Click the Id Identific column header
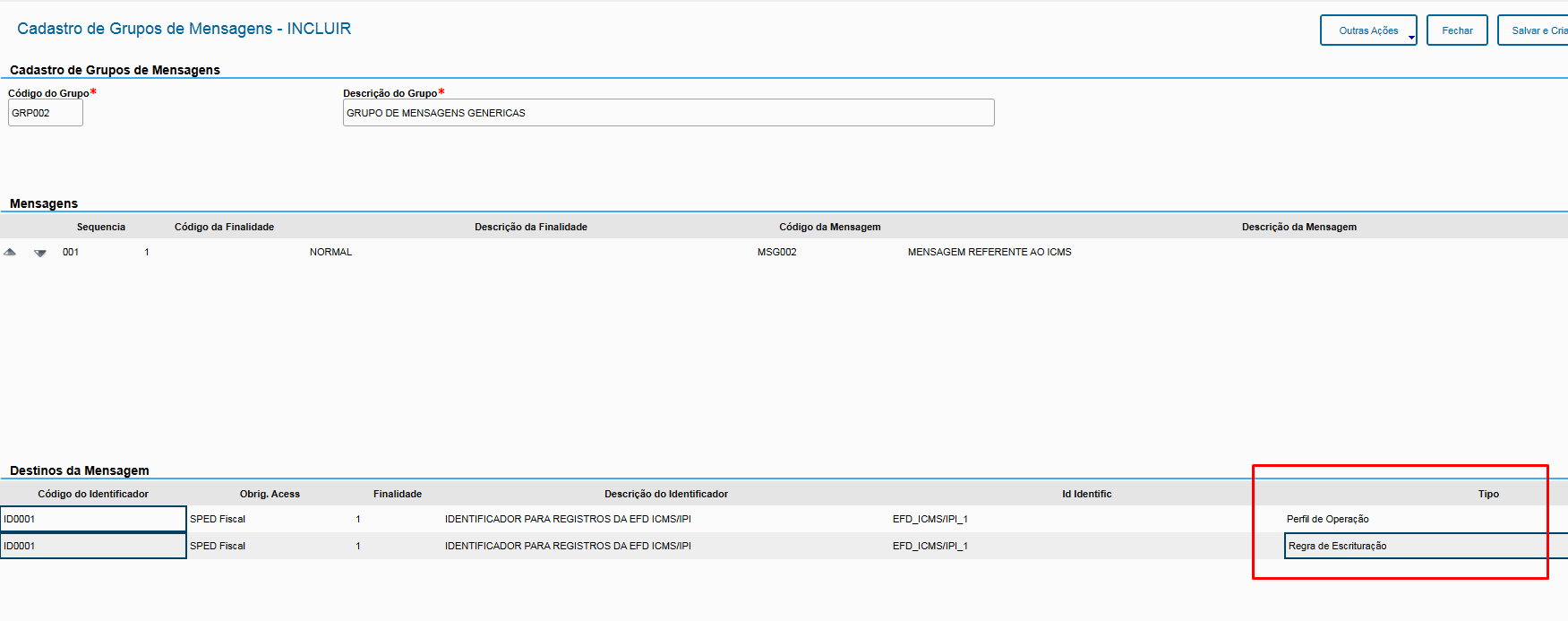Viewport: 1568px width, 621px height. click(1086, 494)
